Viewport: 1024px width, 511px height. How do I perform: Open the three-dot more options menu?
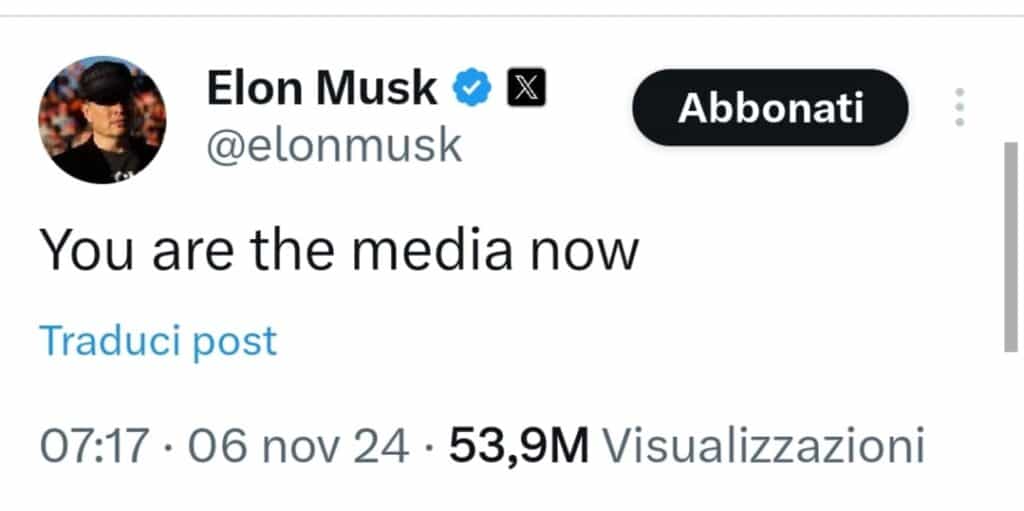coord(959,107)
